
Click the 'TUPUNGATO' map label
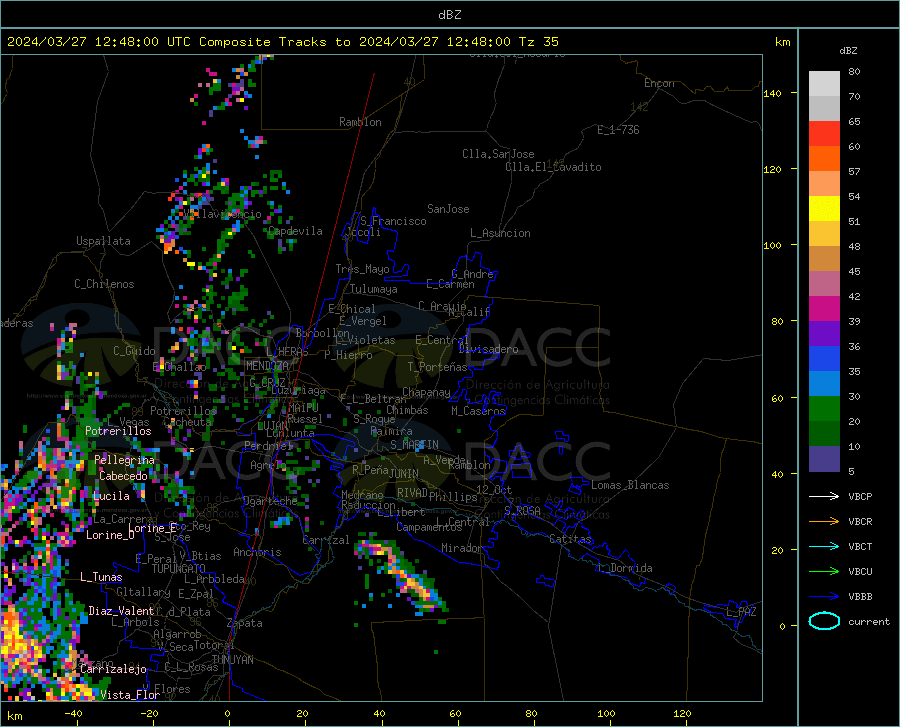pos(179,569)
